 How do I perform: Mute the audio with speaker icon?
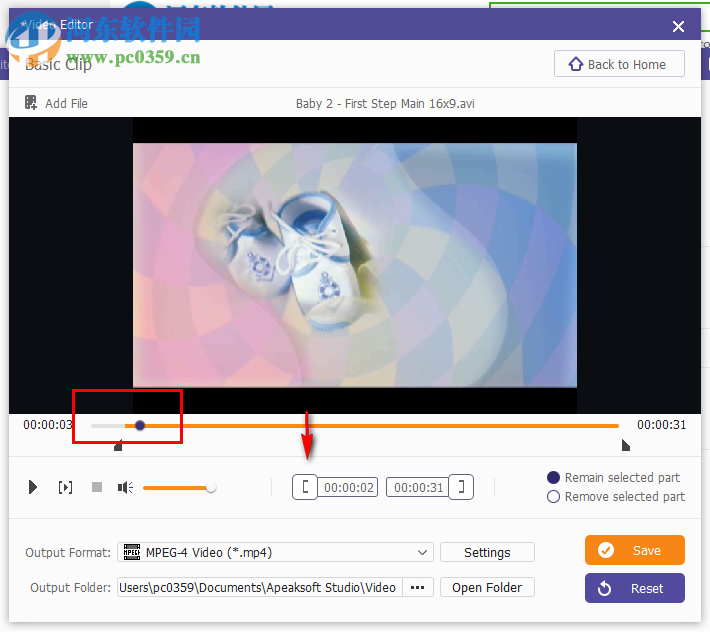pos(125,488)
